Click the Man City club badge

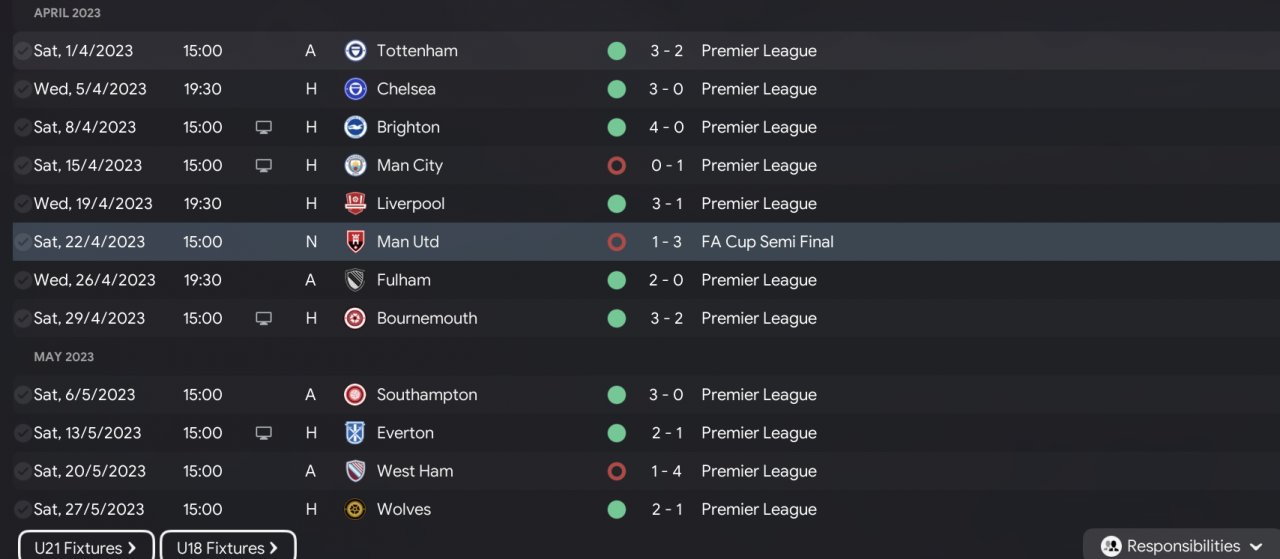(x=355, y=166)
